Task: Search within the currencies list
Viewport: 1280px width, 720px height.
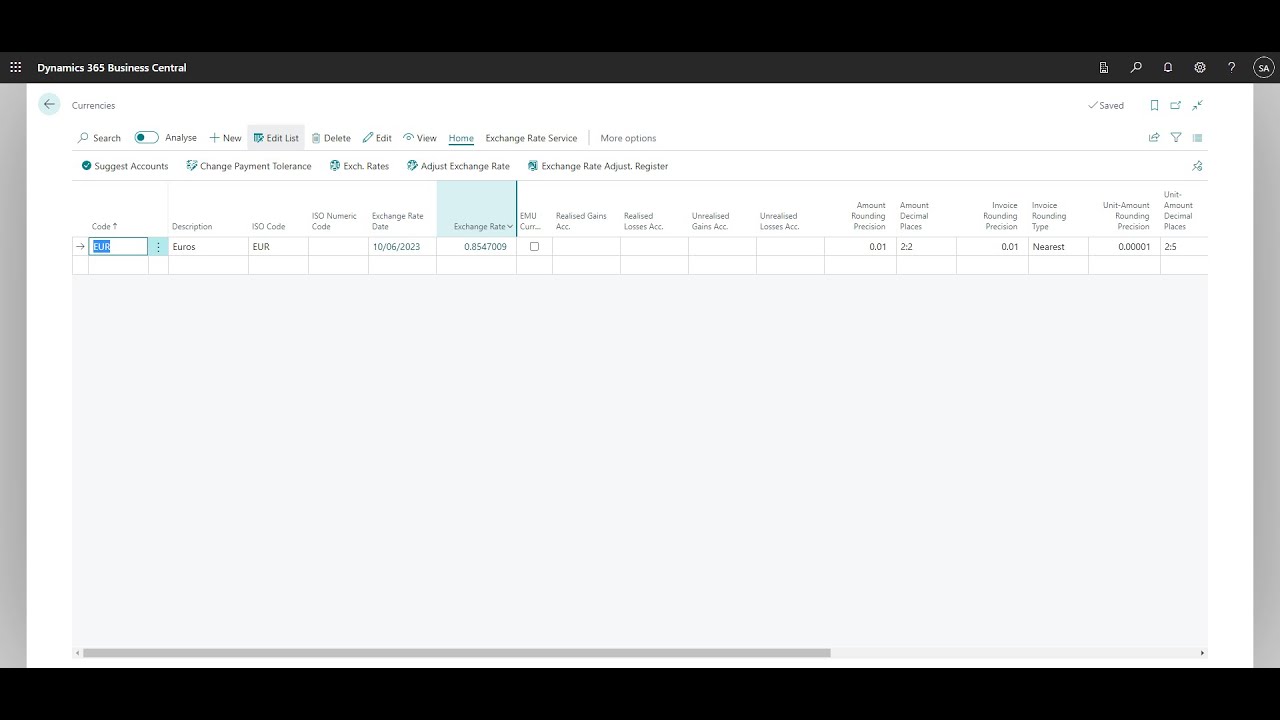Action: [x=99, y=138]
